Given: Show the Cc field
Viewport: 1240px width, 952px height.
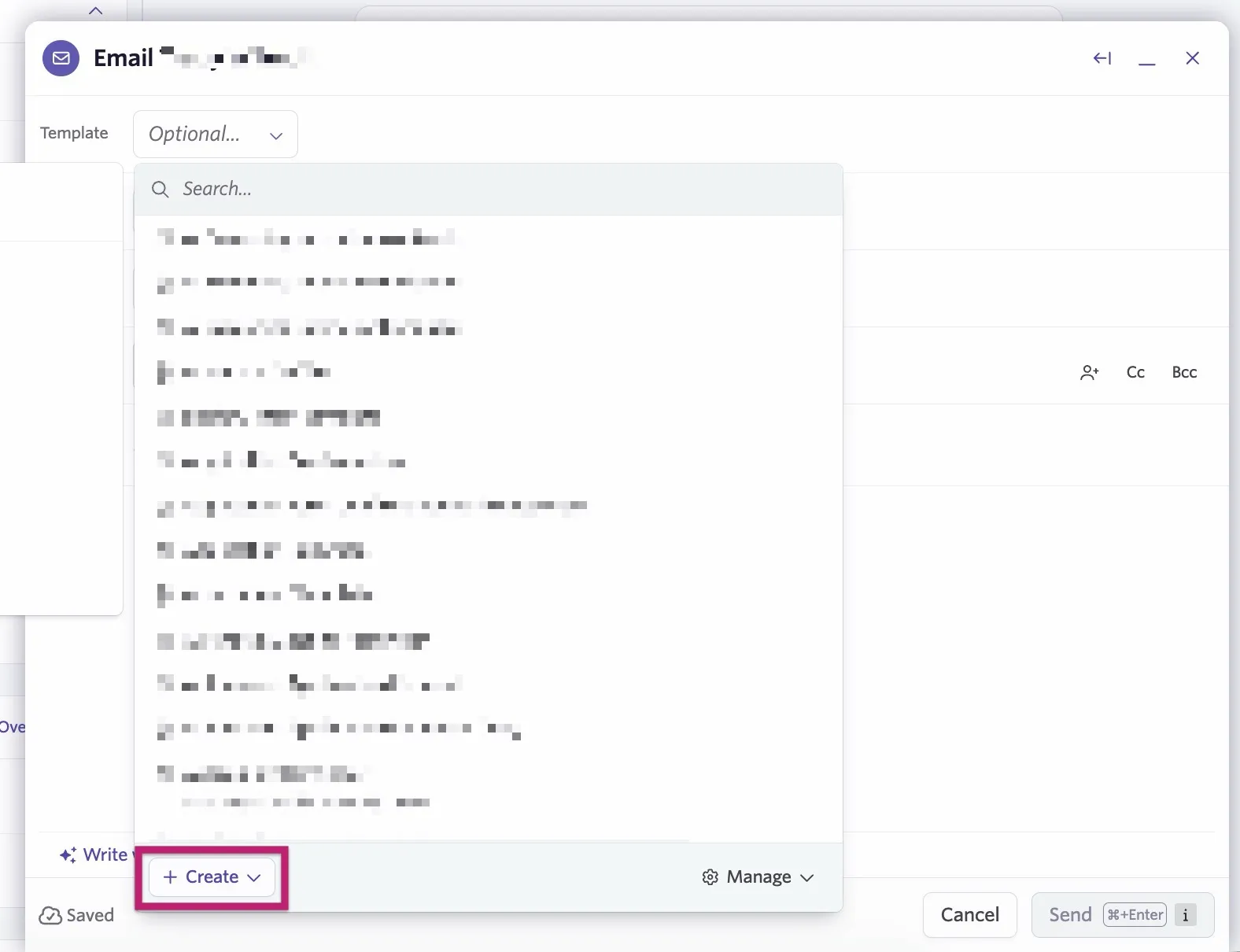Looking at the screenshot, I should [1135, 372].
